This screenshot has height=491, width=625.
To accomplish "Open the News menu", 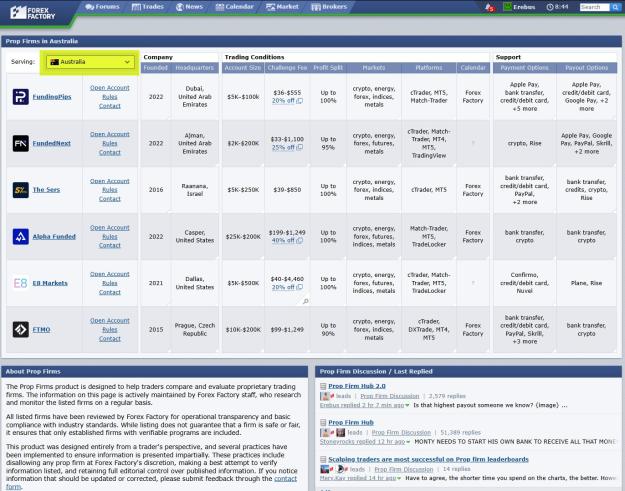I will tap(189, 7).
